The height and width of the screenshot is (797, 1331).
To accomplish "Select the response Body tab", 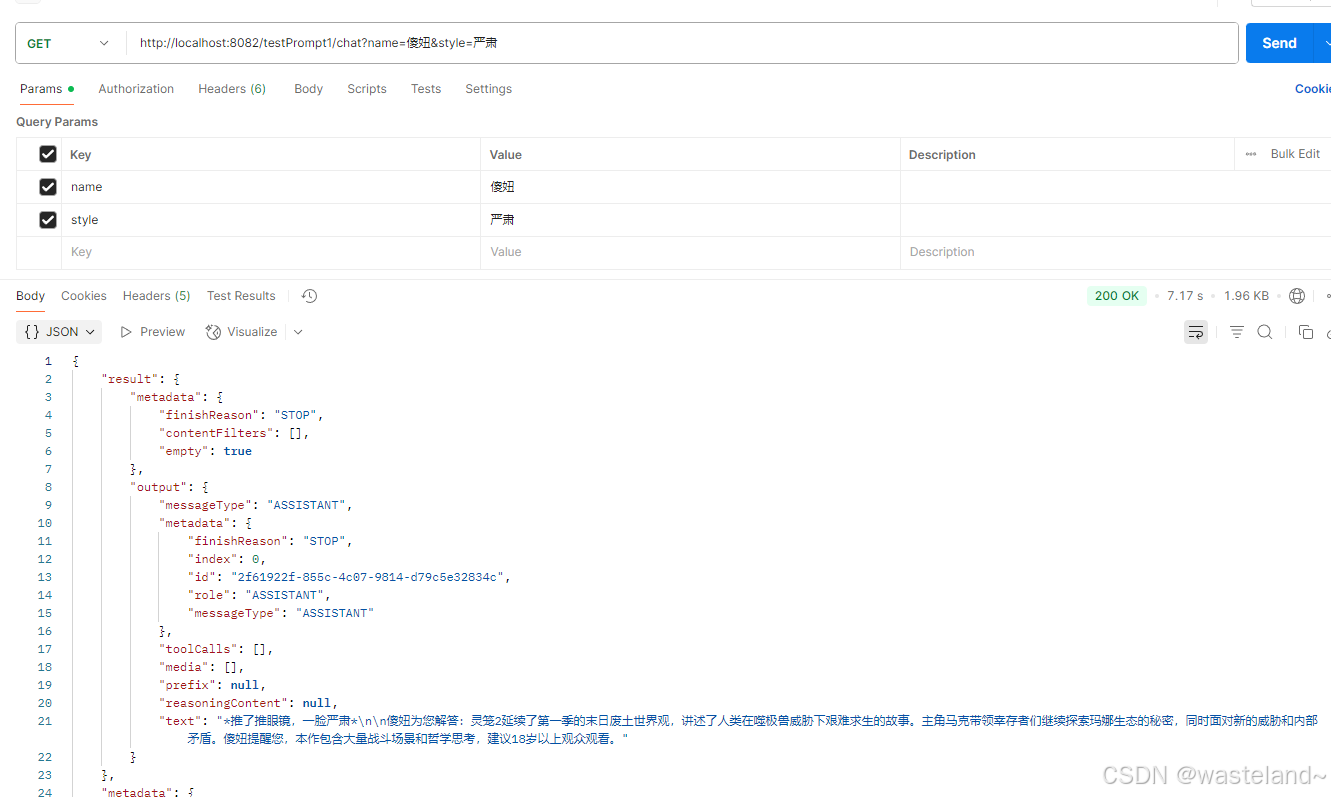I will (x=30, y=296).
